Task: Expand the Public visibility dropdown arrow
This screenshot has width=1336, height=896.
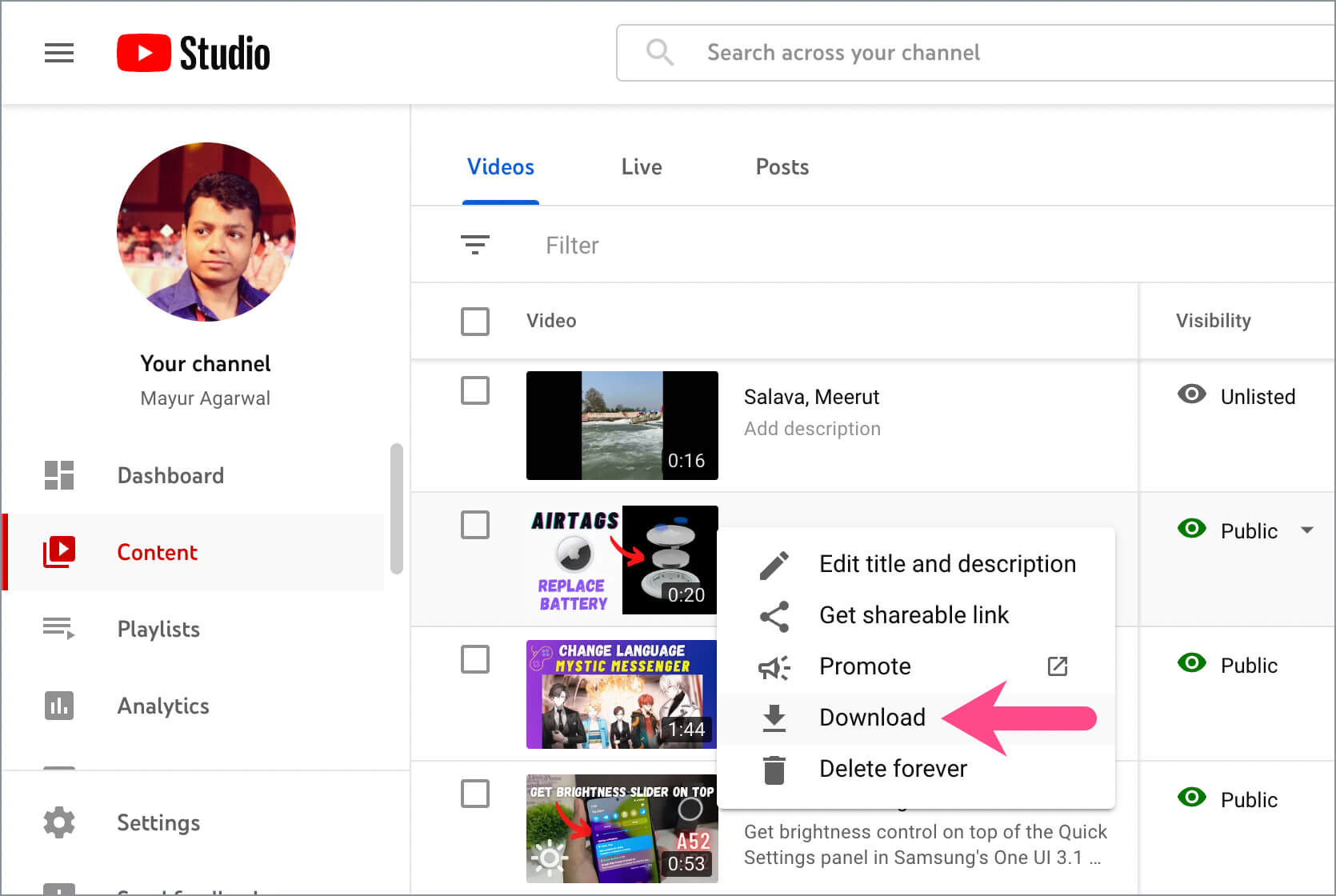Action: click(1307, 530)
